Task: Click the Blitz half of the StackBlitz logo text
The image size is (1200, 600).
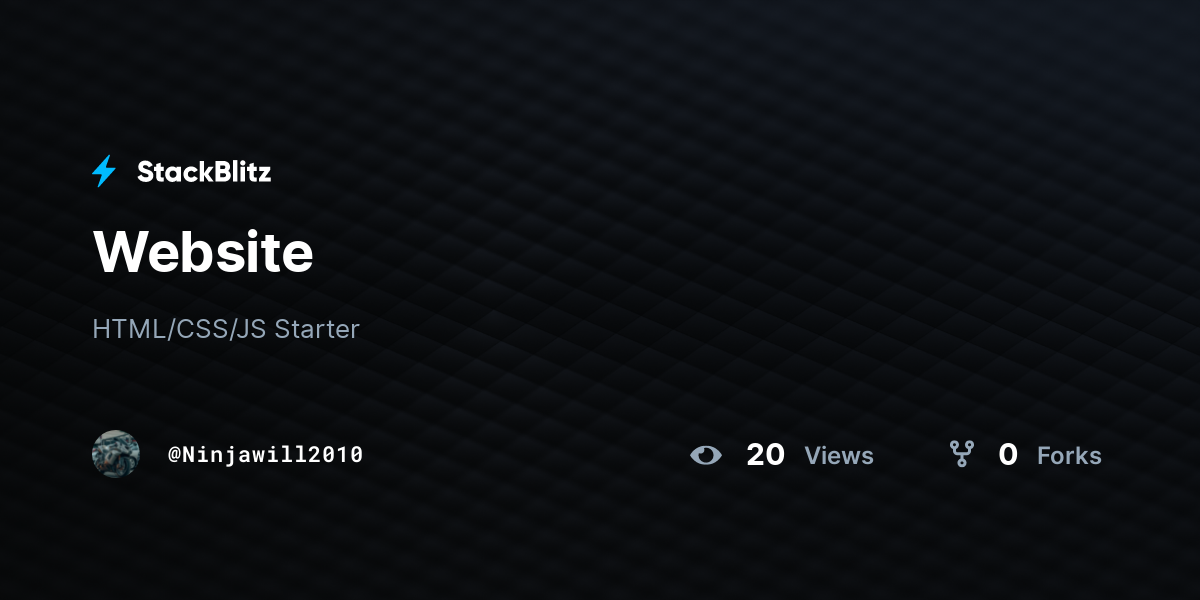Action: click(238, 172)
